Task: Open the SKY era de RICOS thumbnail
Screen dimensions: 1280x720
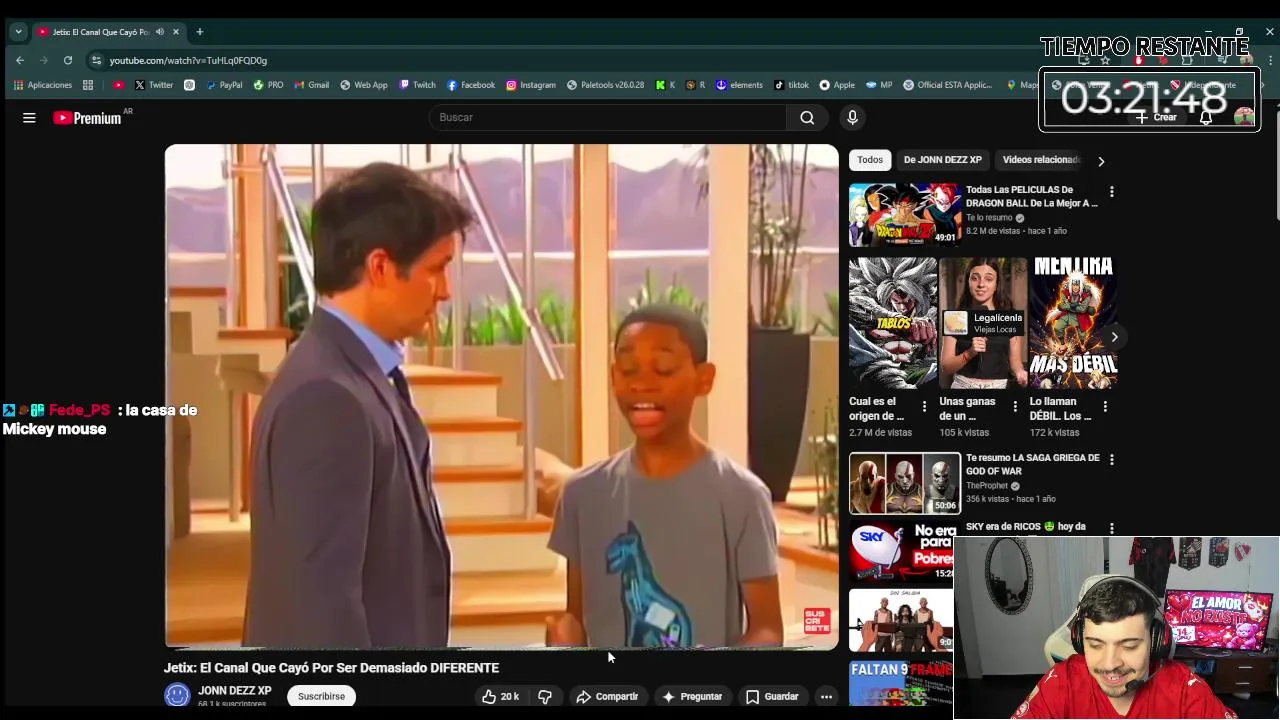Action: click(x=901, y=550)
